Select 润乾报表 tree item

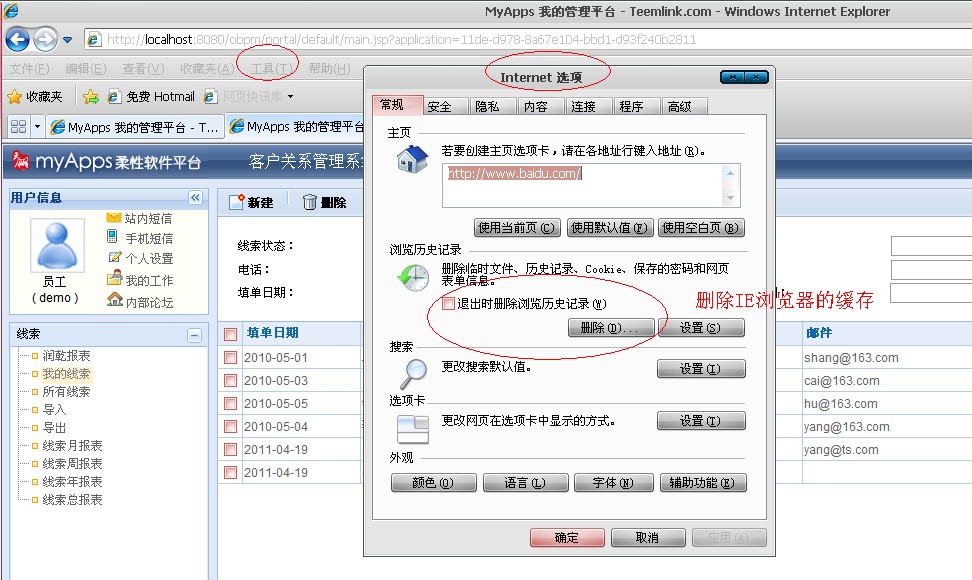point(66,356)
